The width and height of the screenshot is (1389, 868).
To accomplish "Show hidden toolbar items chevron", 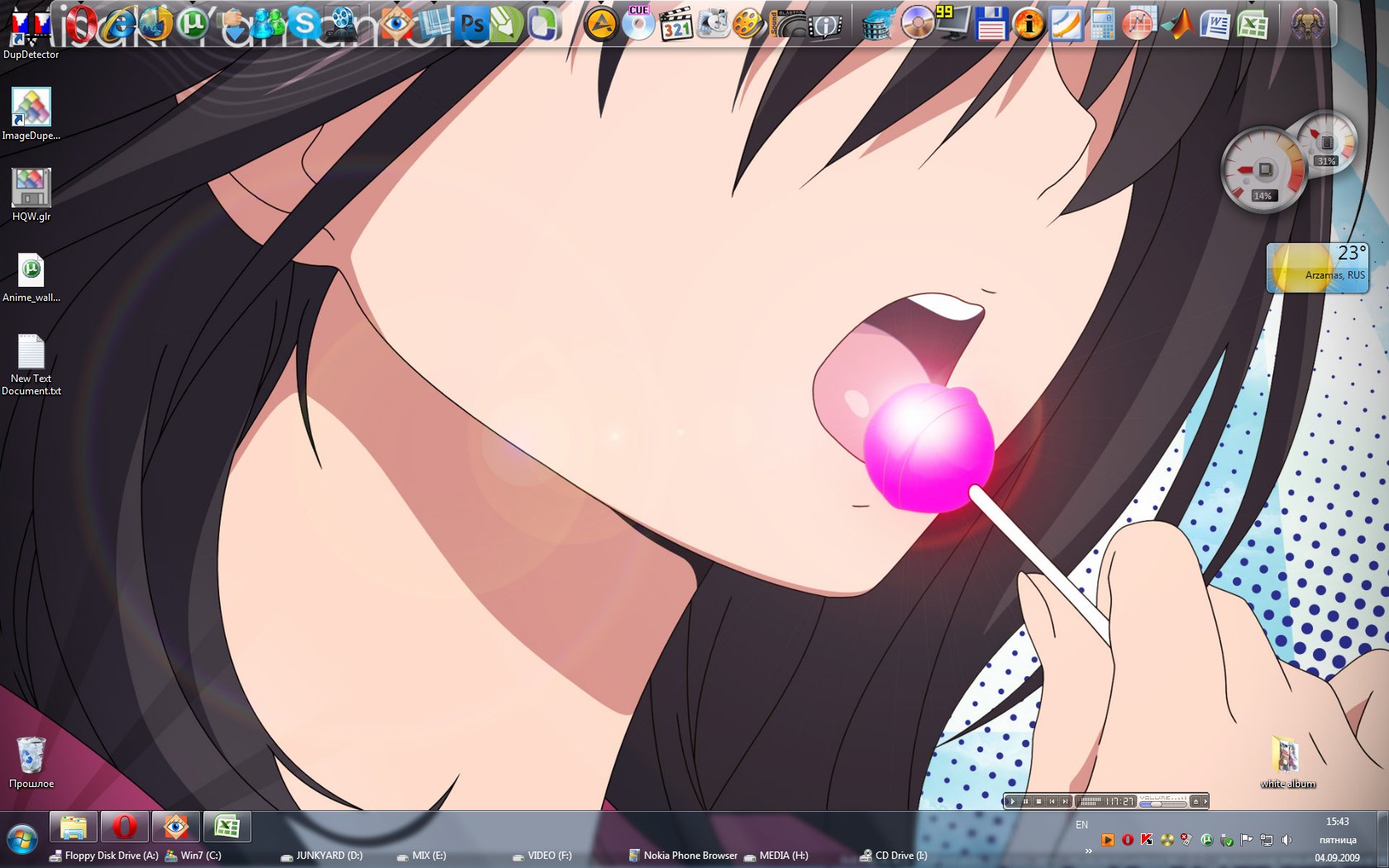I will [x=1089, y=851].
